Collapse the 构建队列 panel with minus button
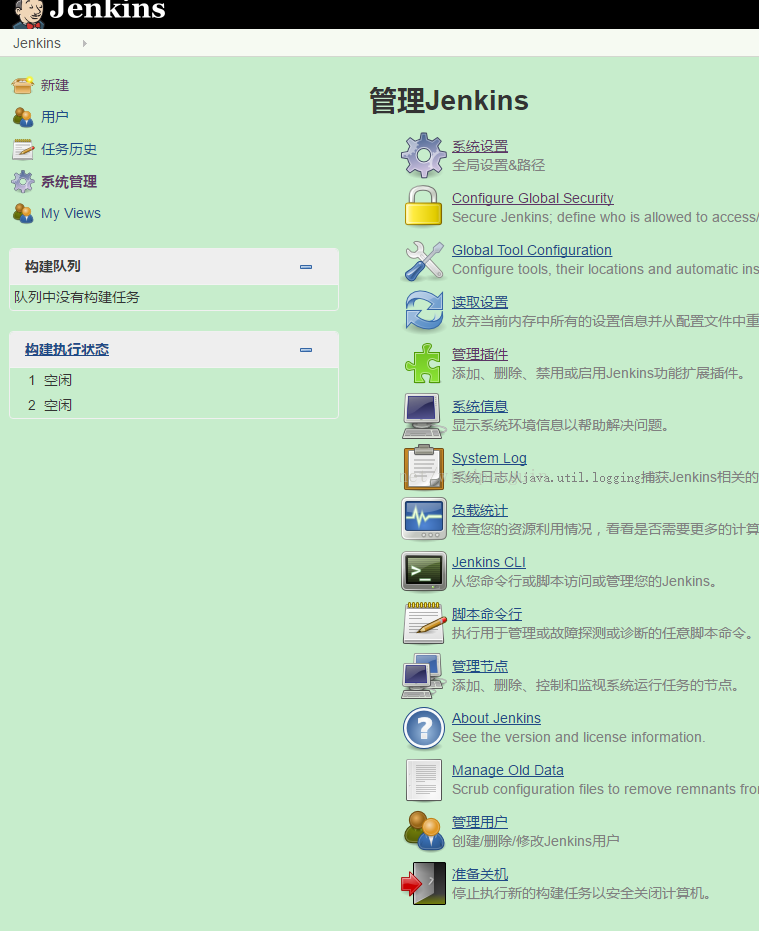The width and height of the screenshot is (759, 931). click(306, 267)
